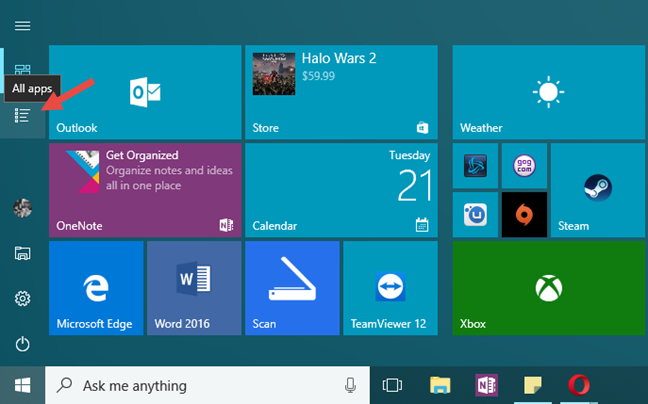Click the Windows Start button
The image size is (648, 404).
(x=22, y=385)
